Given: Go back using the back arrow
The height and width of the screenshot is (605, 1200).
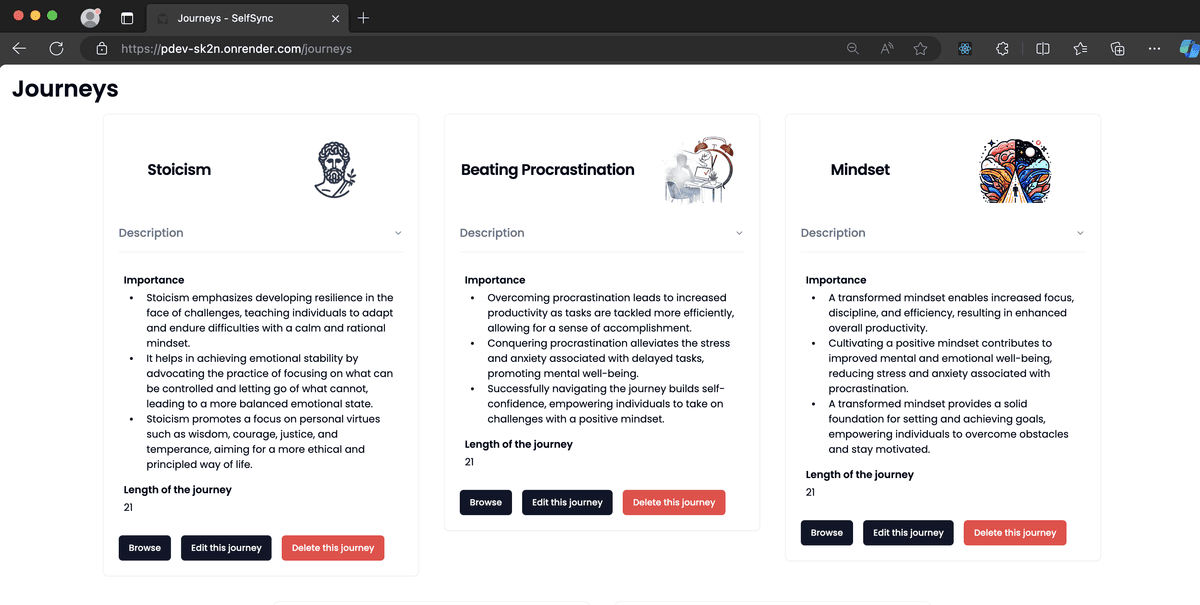Looking at the screenshot, I should [x=20, y=48].
